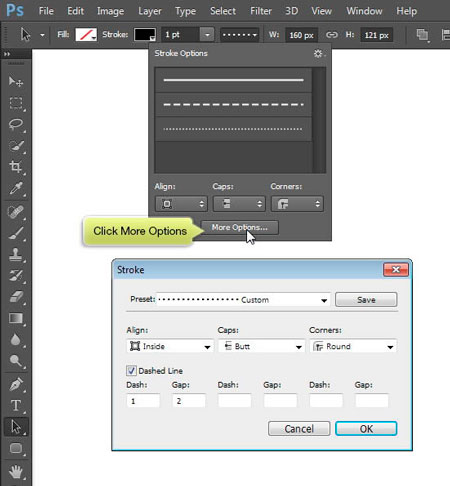This screenshot has width=450, height=486.
Task: Open the Type menu
Action: pos(185,11)
